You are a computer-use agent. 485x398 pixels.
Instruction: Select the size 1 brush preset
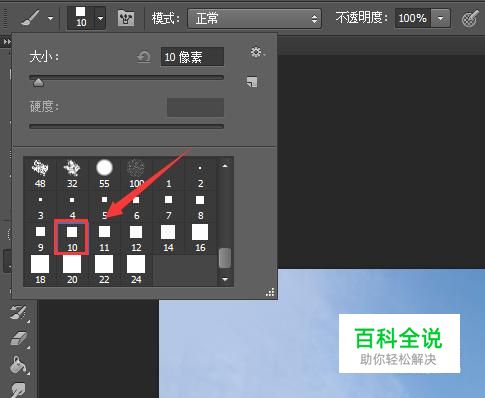point(168,174)
